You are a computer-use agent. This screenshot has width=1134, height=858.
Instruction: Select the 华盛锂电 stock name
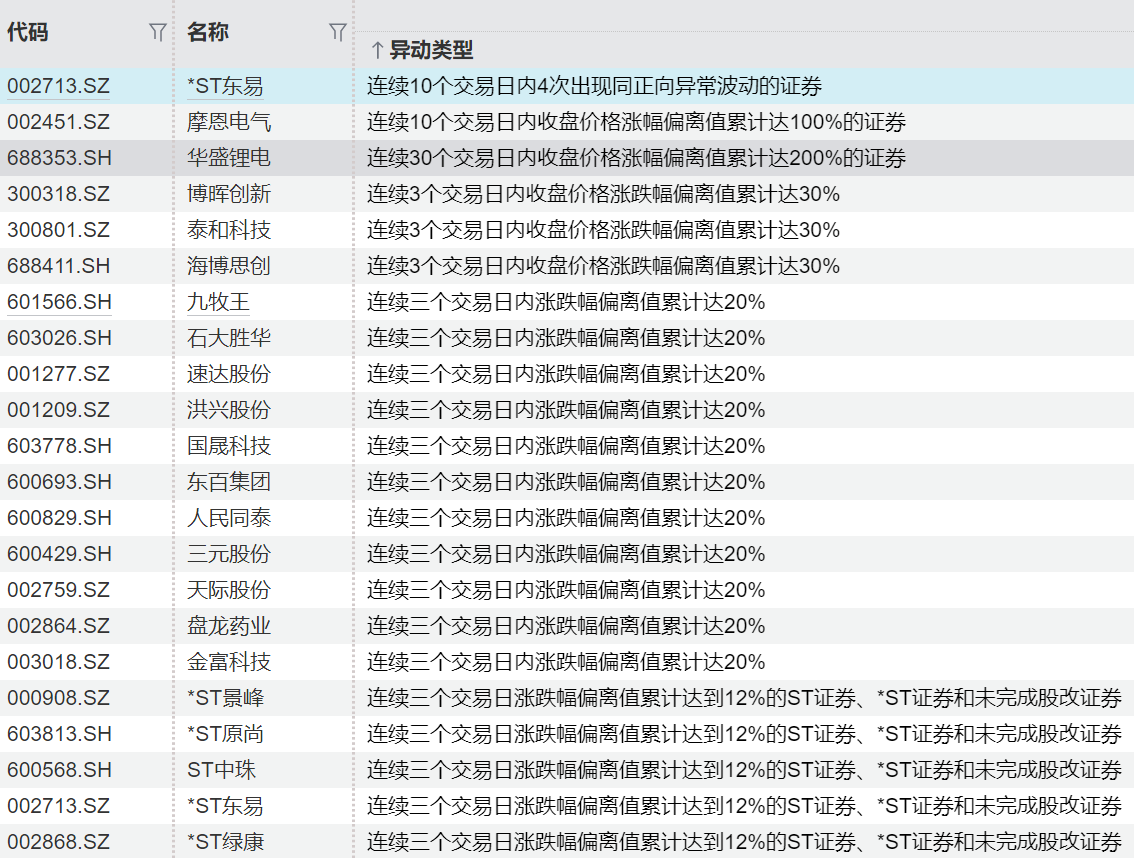click(228, 158)
